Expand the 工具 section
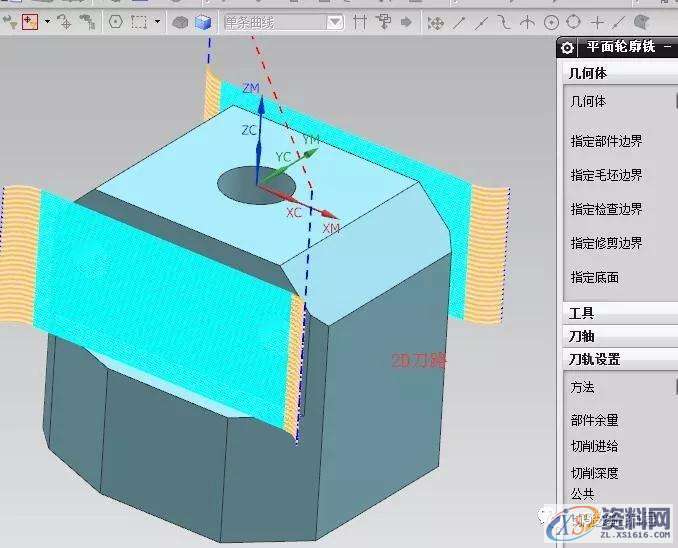The width and height of the screenshot is (678, 548). pos(581,313)
